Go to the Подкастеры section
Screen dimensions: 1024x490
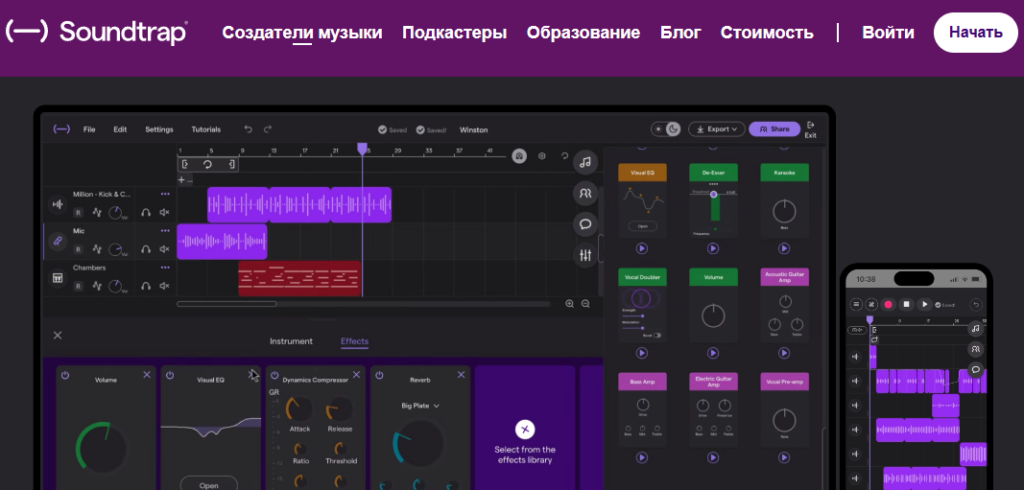tap(455, 33)
